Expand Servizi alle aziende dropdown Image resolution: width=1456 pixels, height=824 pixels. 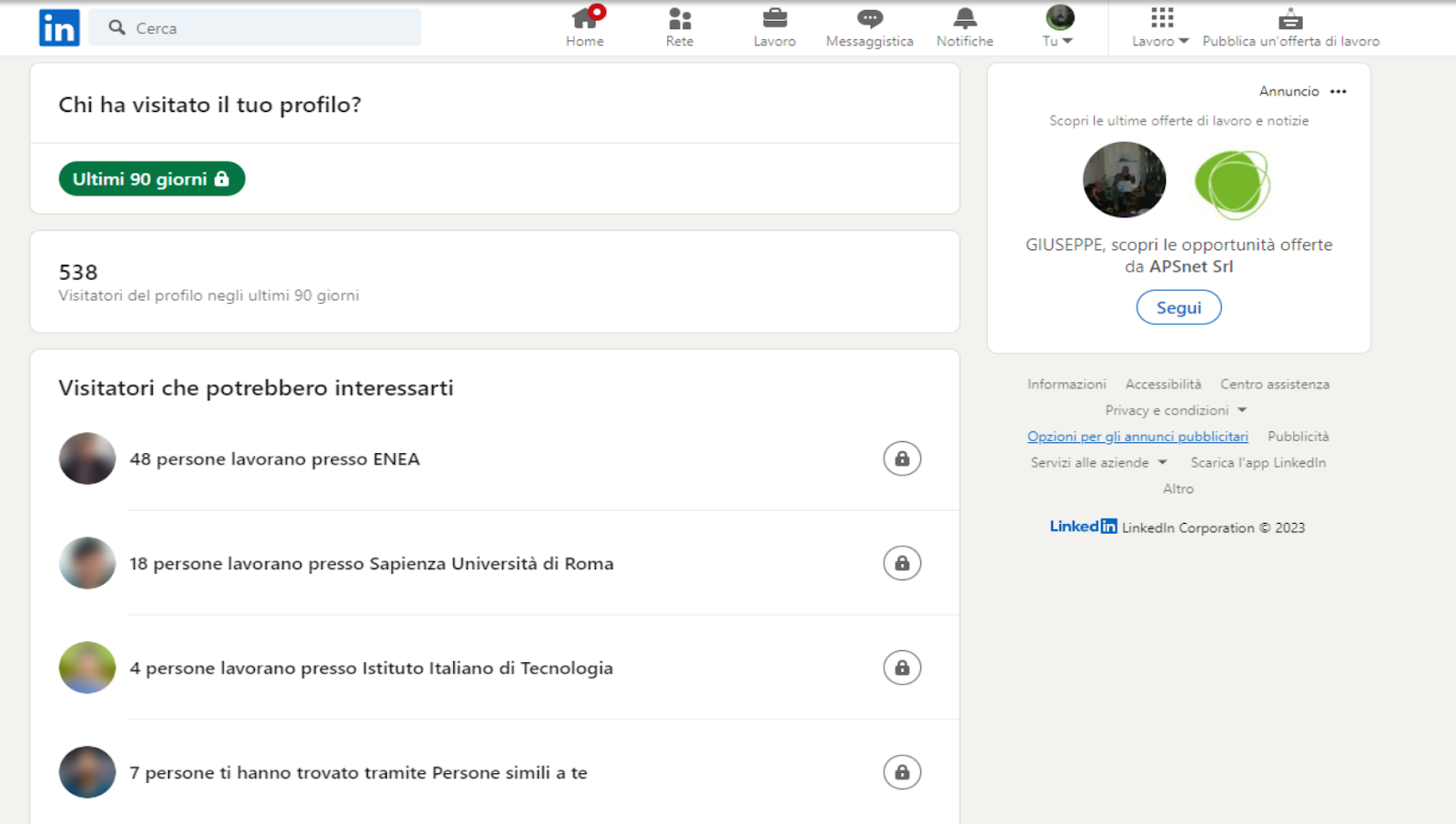click(x=1098, y=463)
